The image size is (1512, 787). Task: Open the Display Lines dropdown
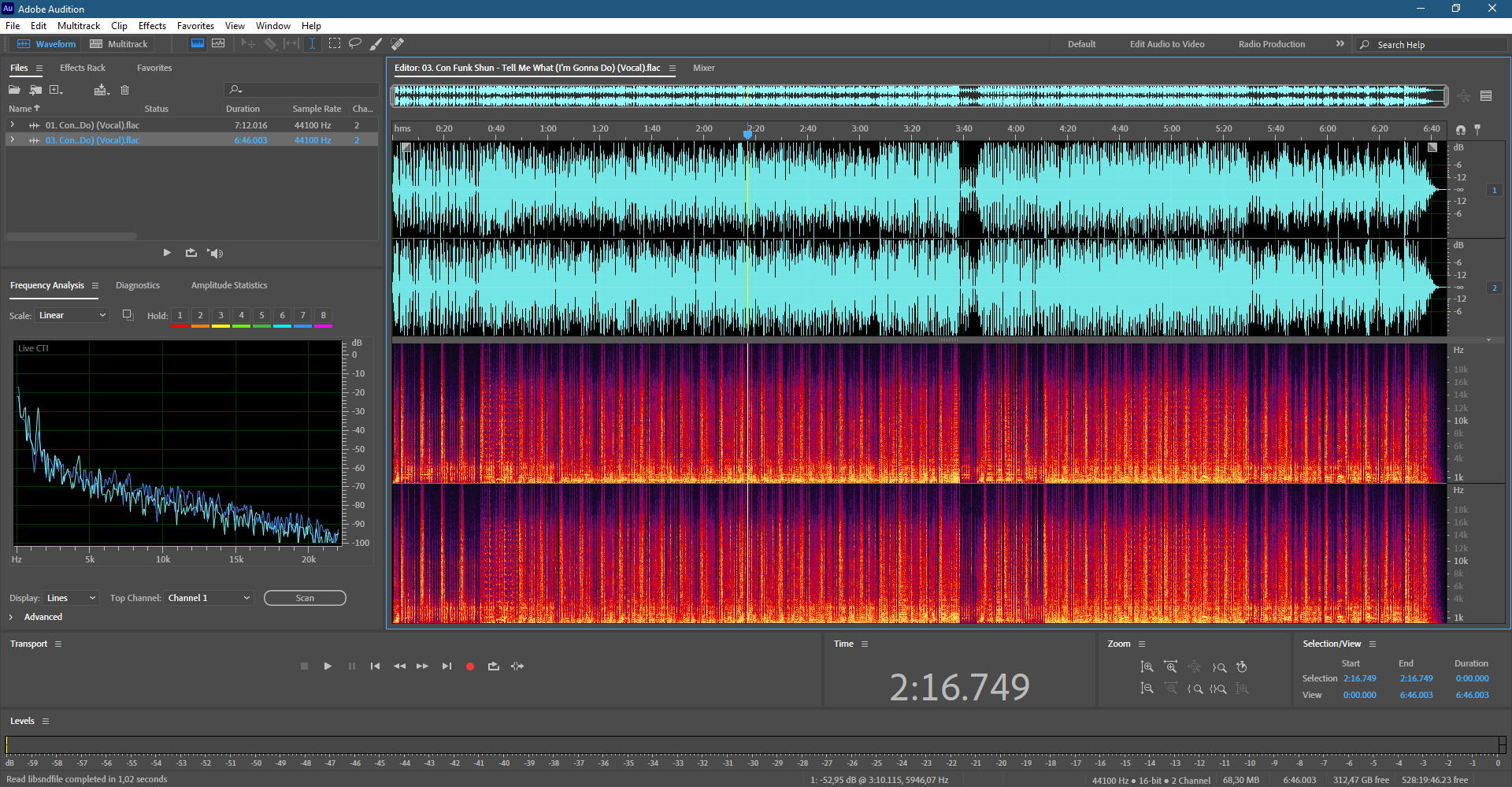[x=71, y=598]
